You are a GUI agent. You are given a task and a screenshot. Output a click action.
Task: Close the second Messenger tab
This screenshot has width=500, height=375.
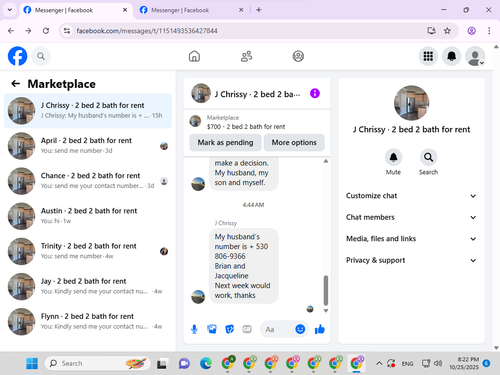coord(241,10)
